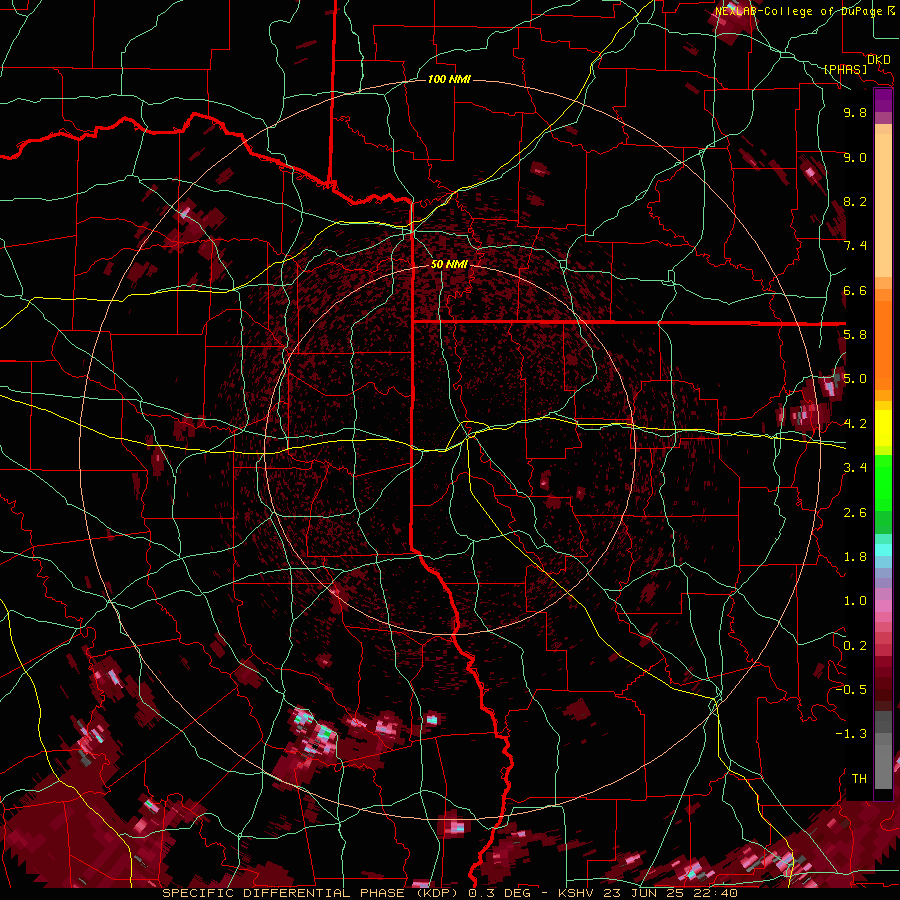Click the NEXLAB-College of DuPage label
The height and width of the screenshot is (900, 900).
tap(801, 11)
